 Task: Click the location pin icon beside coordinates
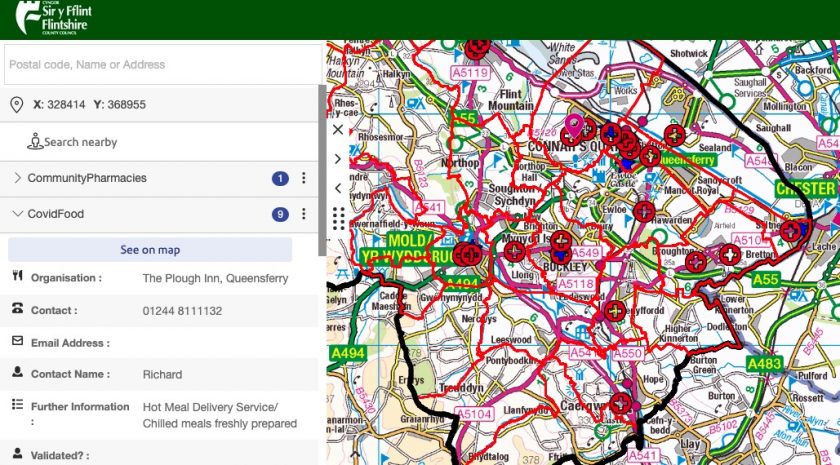(17, 104)
